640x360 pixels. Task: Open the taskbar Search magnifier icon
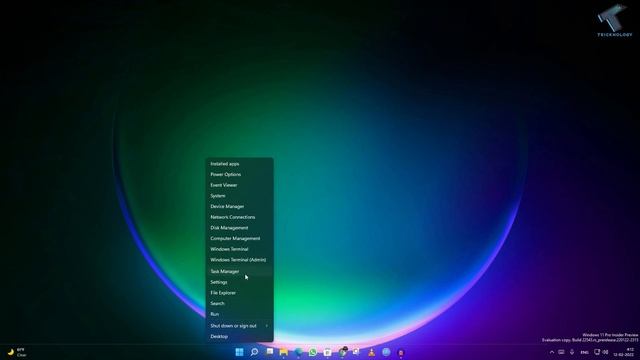tap(254, 352)
